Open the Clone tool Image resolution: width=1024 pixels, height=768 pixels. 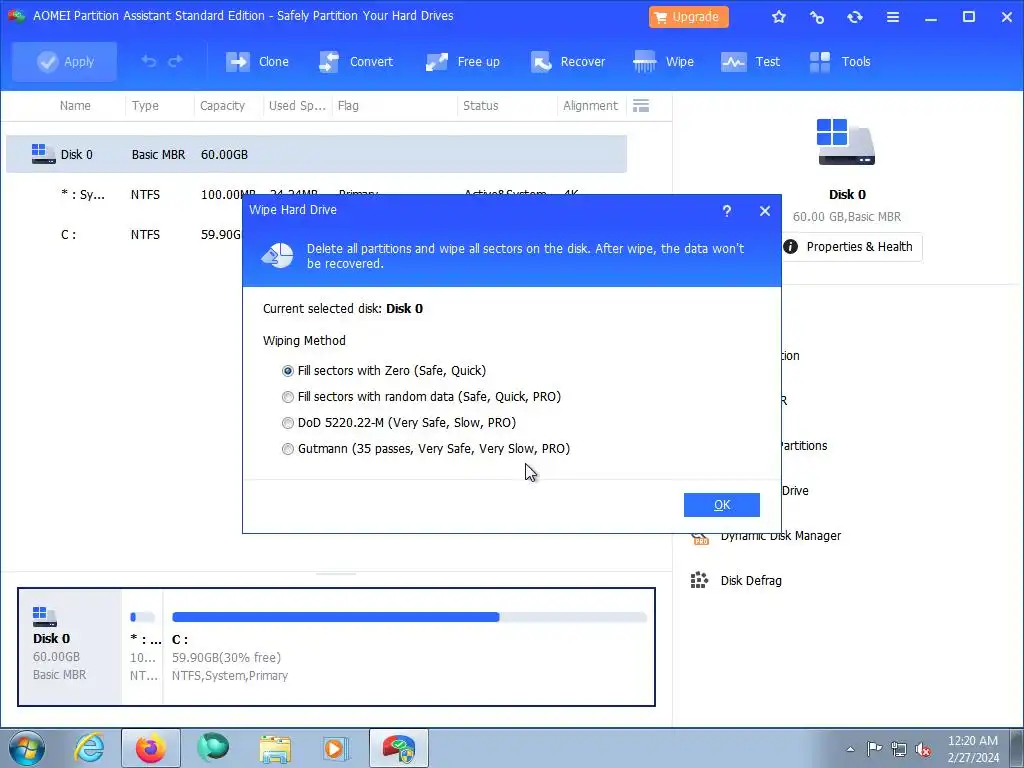click(x=257, y=62)
